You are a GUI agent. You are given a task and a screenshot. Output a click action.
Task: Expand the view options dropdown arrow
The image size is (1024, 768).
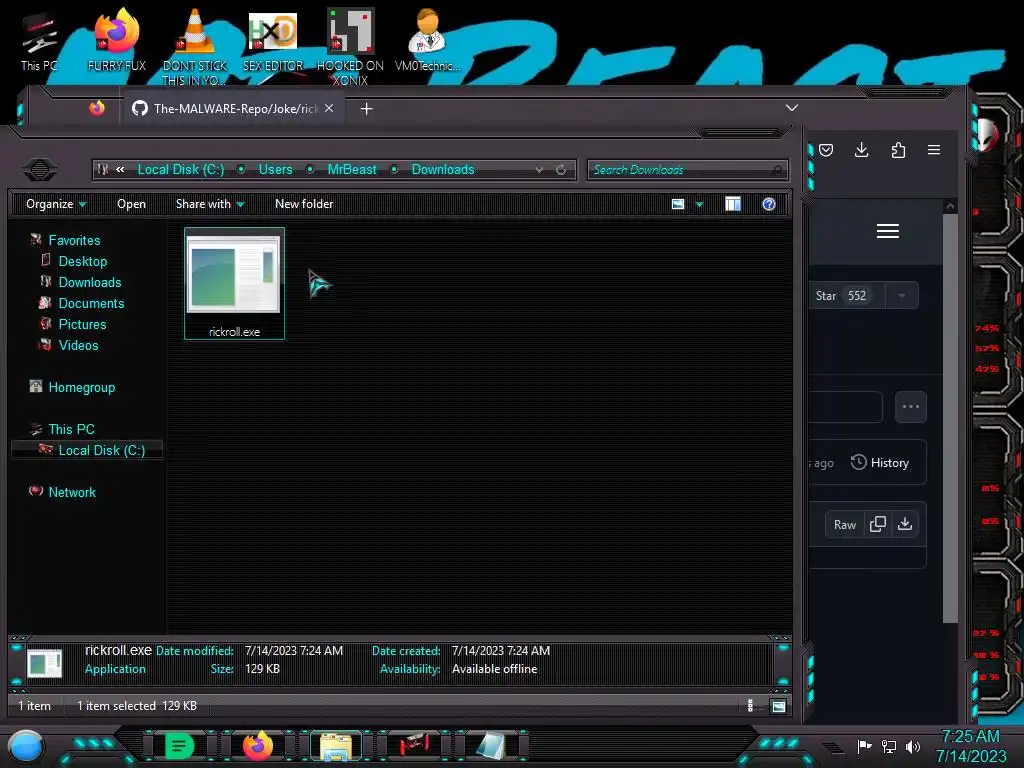pos(699,204)
